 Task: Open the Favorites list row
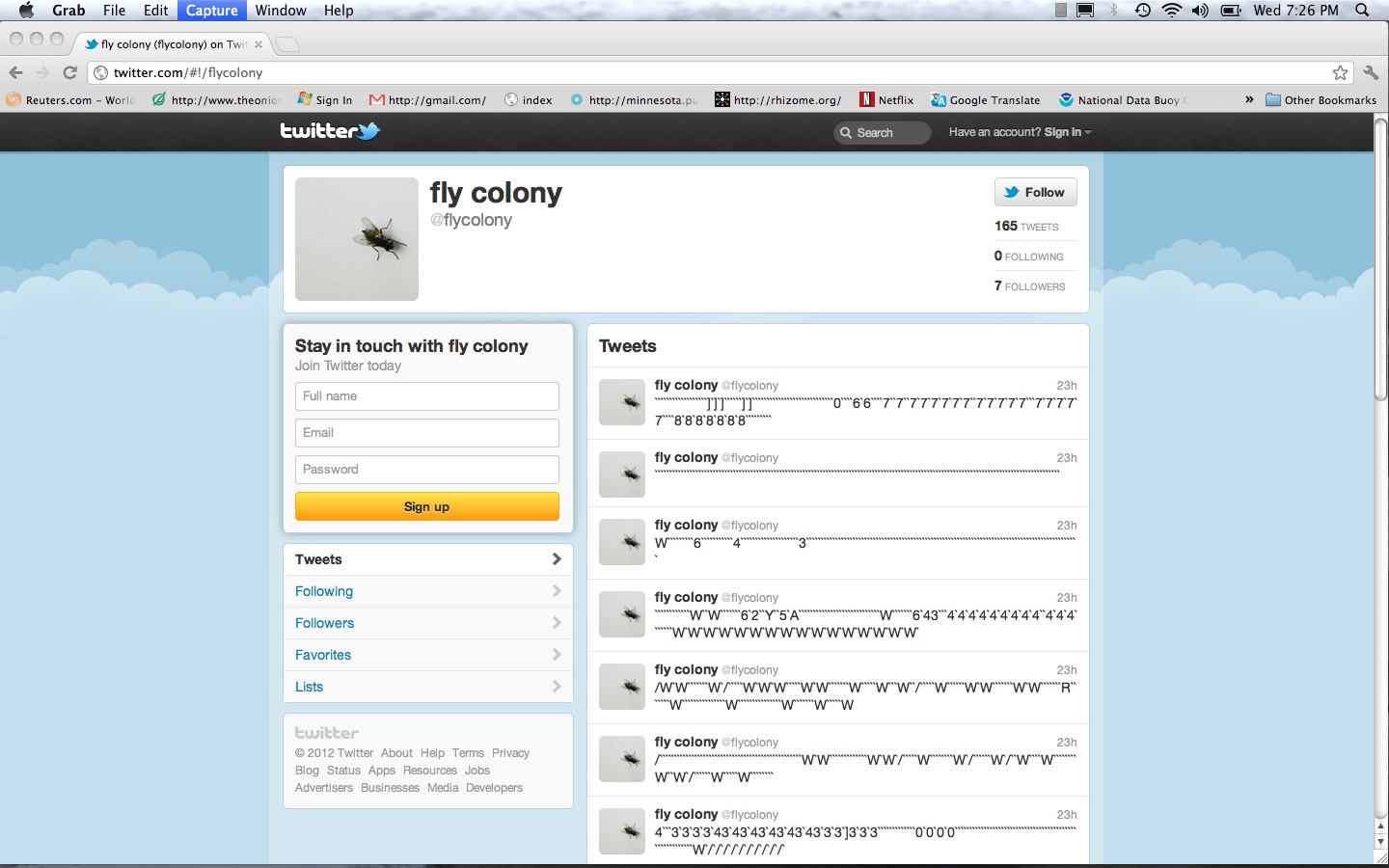(427, 655)
